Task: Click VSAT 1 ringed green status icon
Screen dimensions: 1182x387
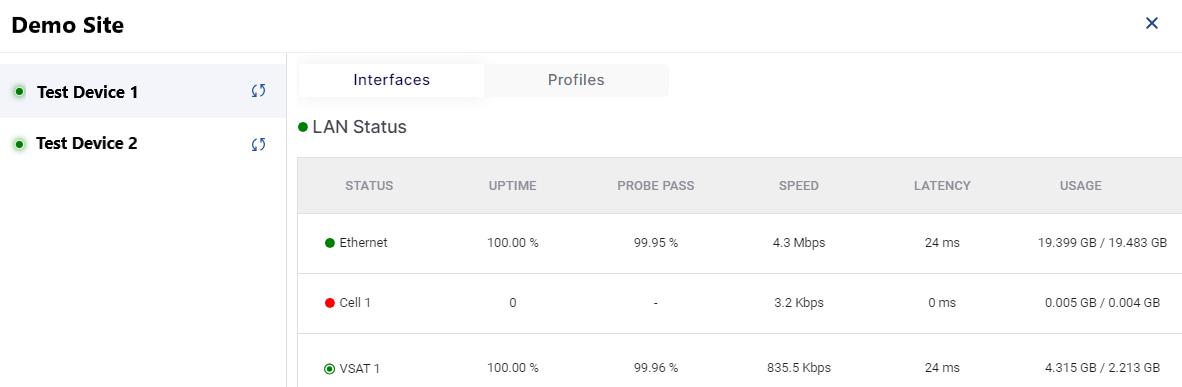Action: pyautogui.click(x=329, y=369)
